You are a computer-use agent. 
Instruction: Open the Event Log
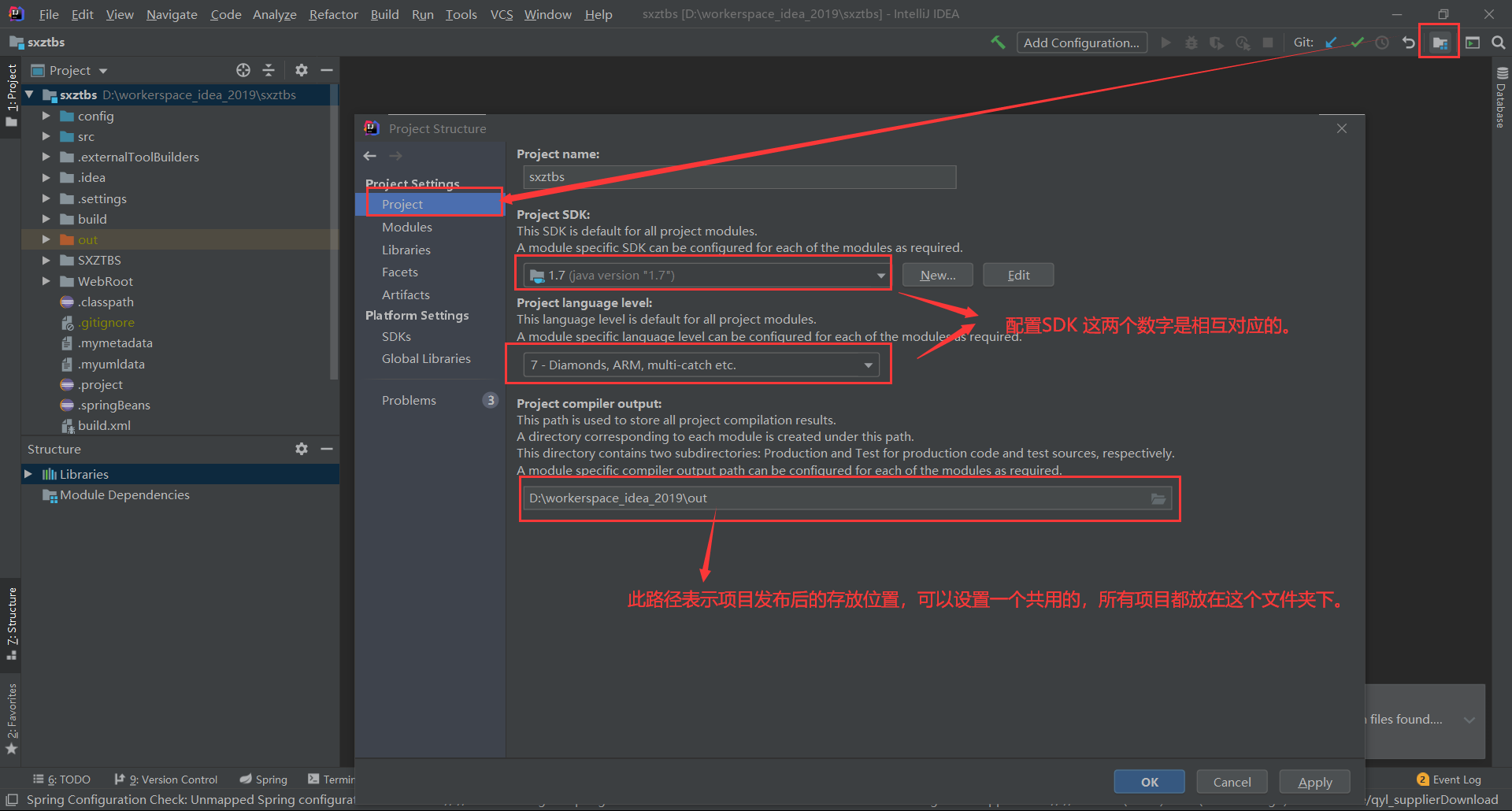(x=1449, y=780)
